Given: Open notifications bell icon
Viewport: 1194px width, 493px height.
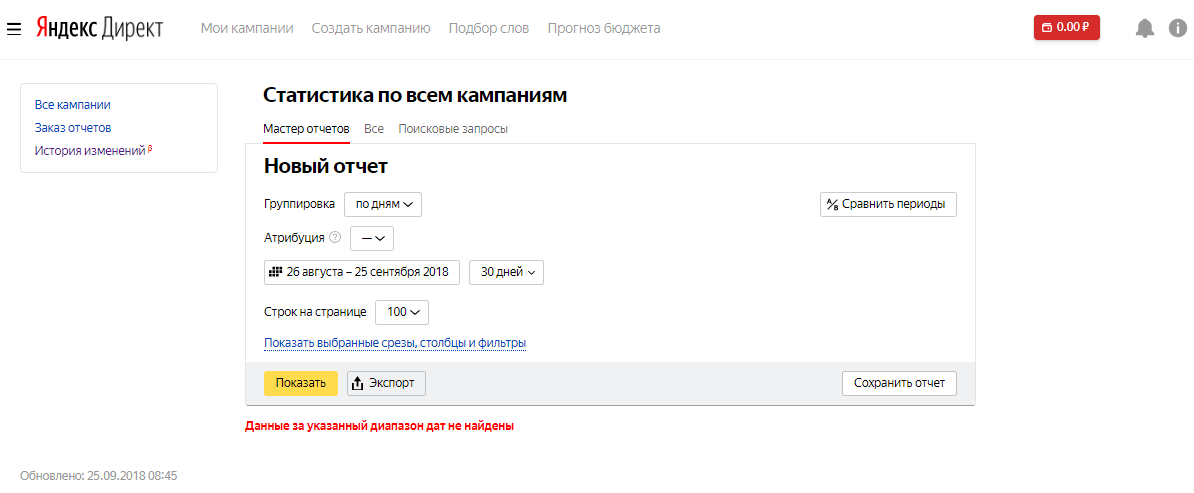Looking at the screenshot, I should pos(1145,29).
